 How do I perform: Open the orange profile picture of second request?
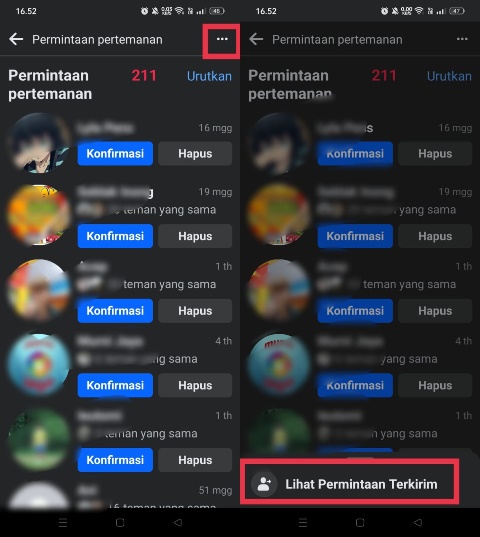click(38, 215)
